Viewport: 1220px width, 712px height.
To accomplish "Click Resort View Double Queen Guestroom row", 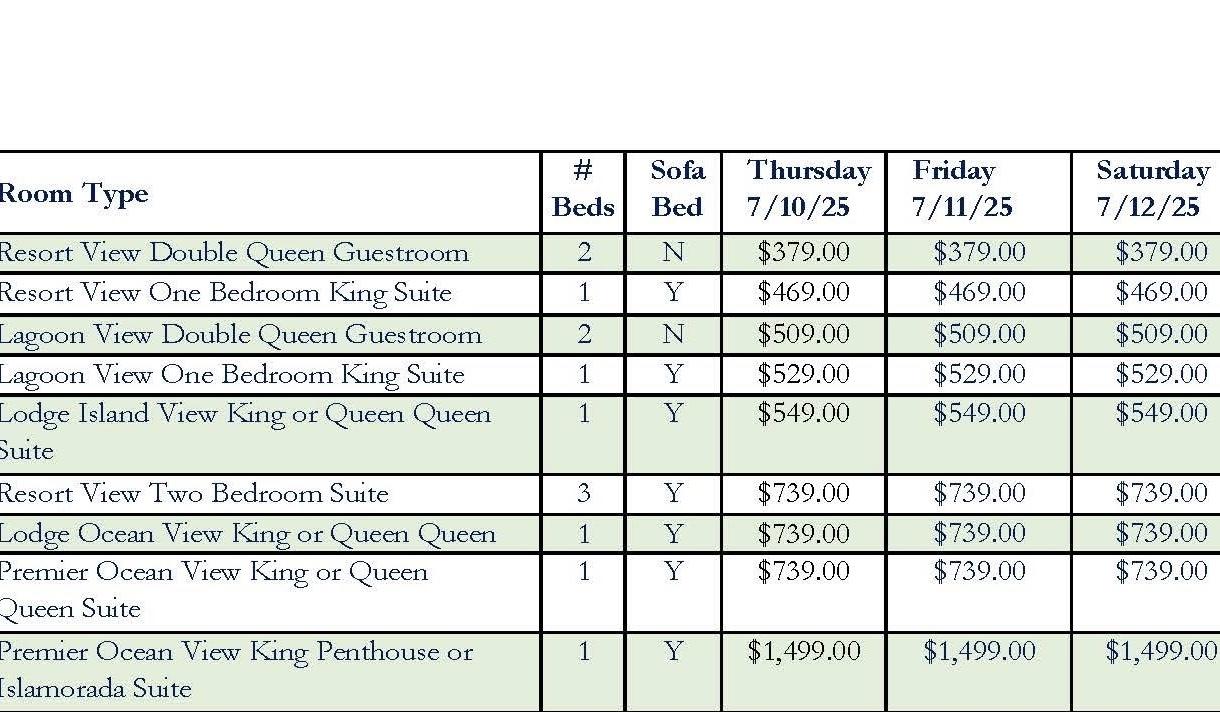I will point(610,253).
